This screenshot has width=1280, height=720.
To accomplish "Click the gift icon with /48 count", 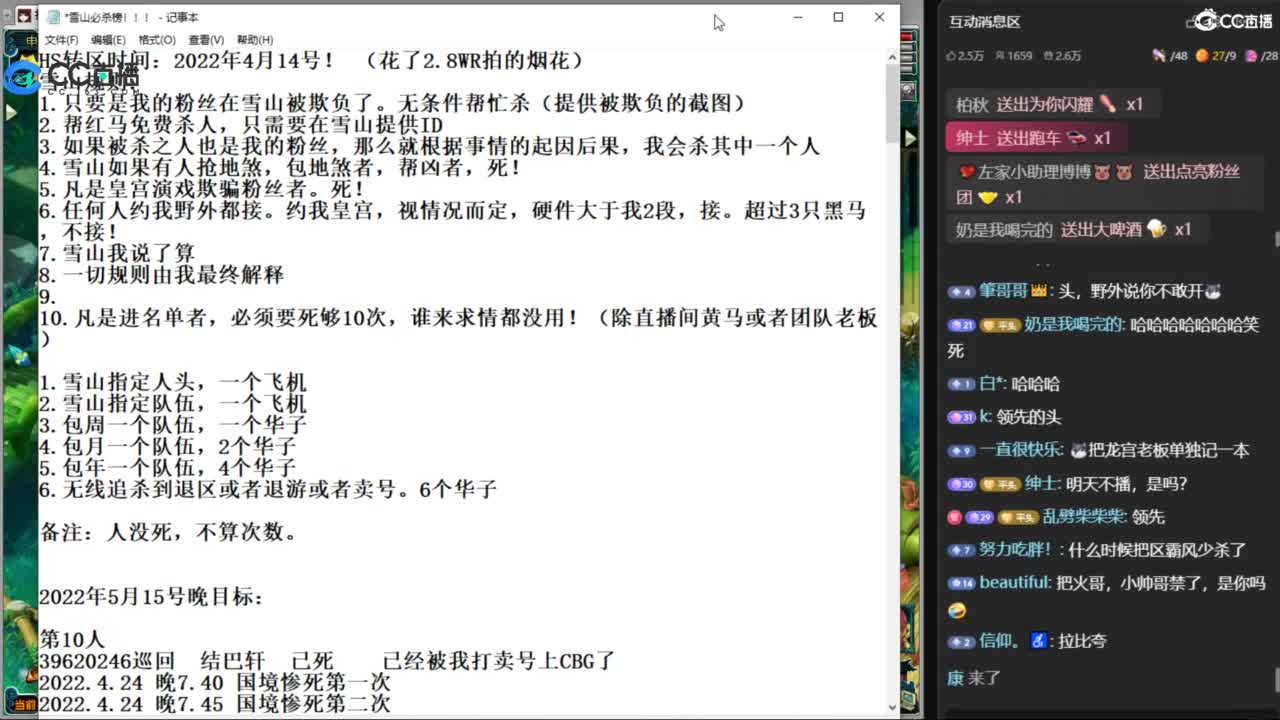I will (1158, 56).
